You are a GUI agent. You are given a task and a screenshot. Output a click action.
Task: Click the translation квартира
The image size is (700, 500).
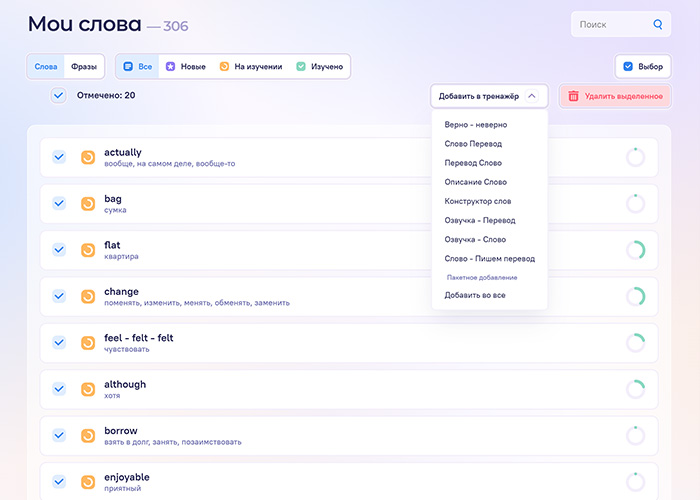[x=121, y=256]
